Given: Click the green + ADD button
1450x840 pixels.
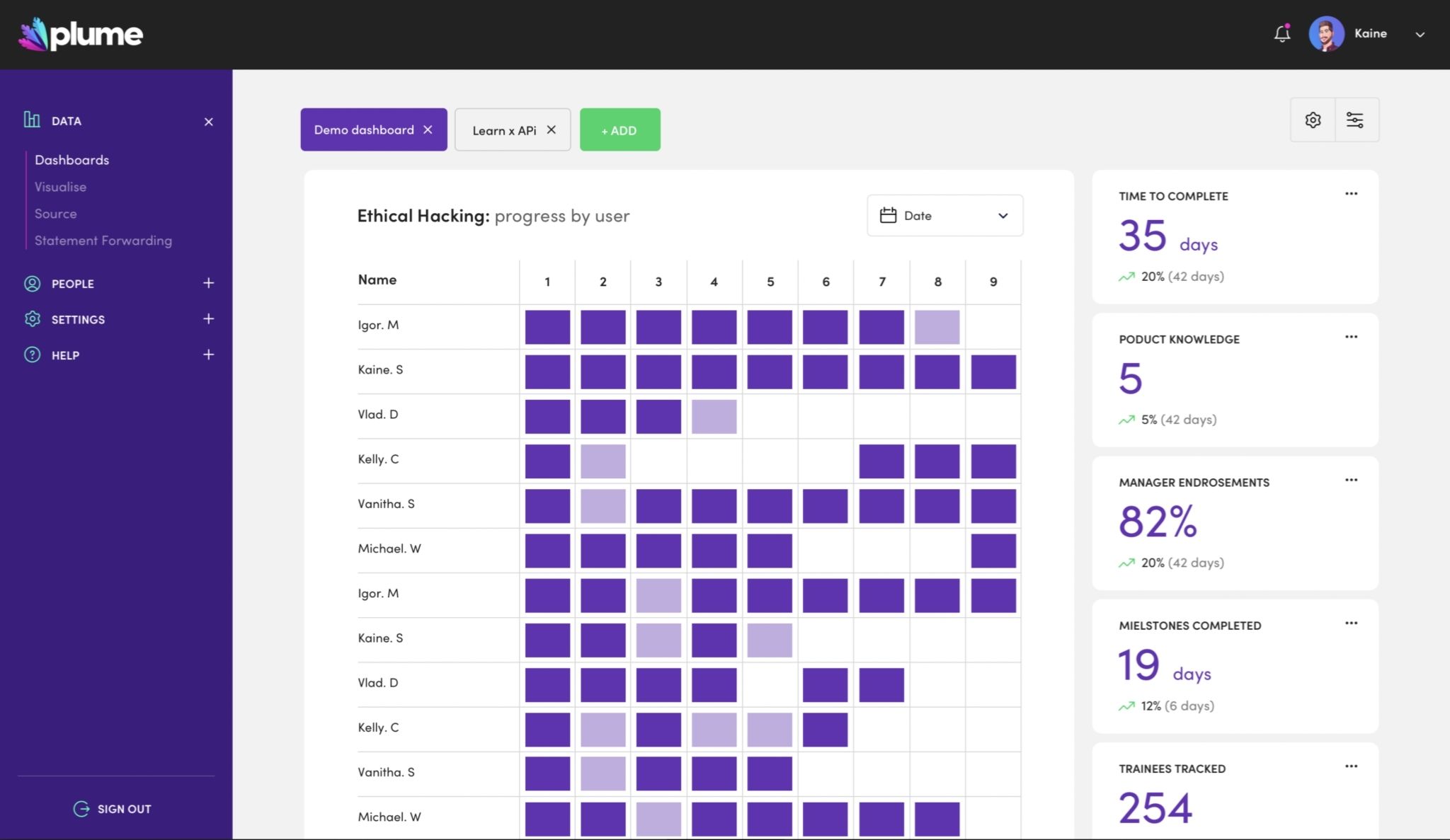Looking at the screenshot, I should coord(620,130).
